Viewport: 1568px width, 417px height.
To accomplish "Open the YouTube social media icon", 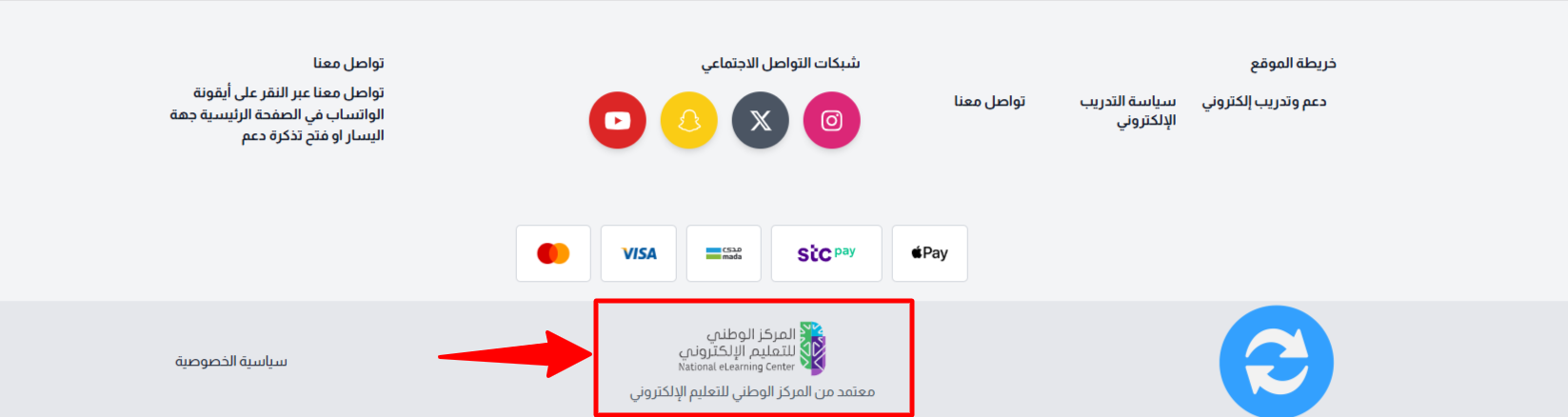I will (x=618, y=121).
